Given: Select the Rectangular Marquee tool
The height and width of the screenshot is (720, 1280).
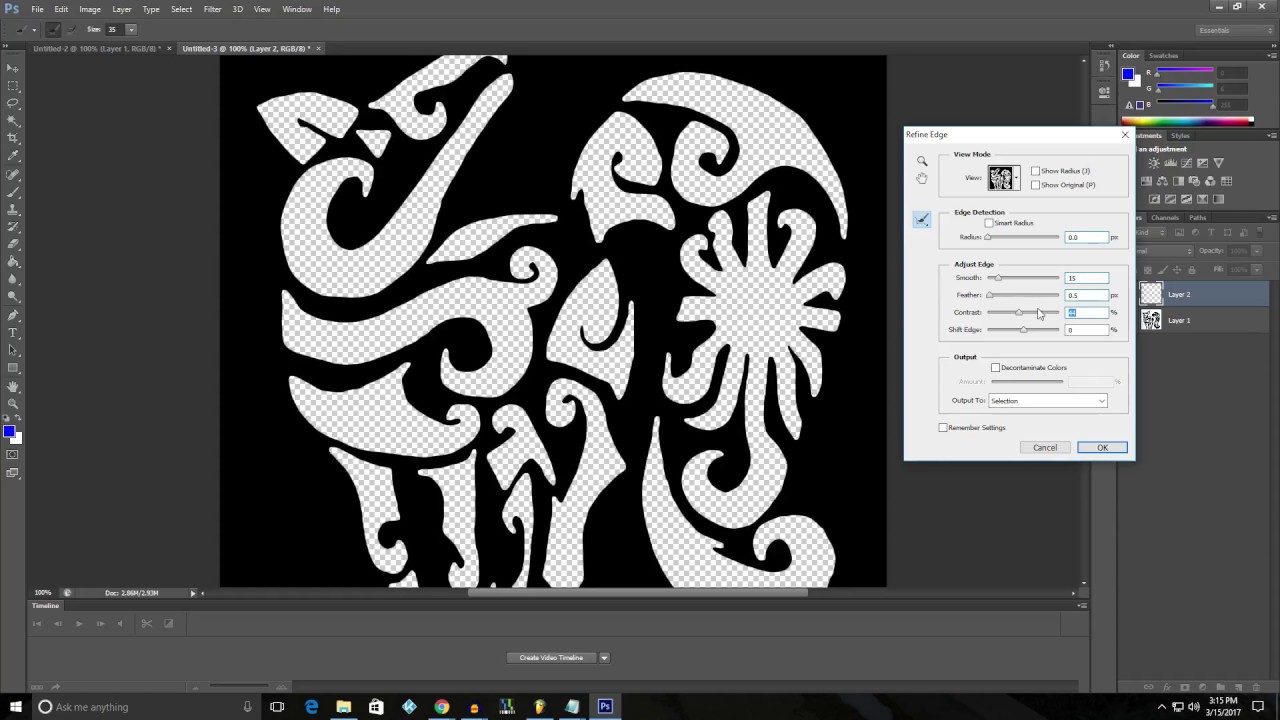Looking at the screenshot, I should click(x=13, y=86).
